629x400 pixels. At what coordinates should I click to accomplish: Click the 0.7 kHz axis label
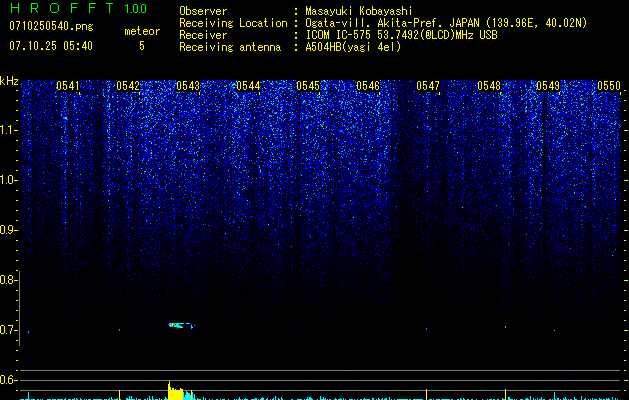8,330
